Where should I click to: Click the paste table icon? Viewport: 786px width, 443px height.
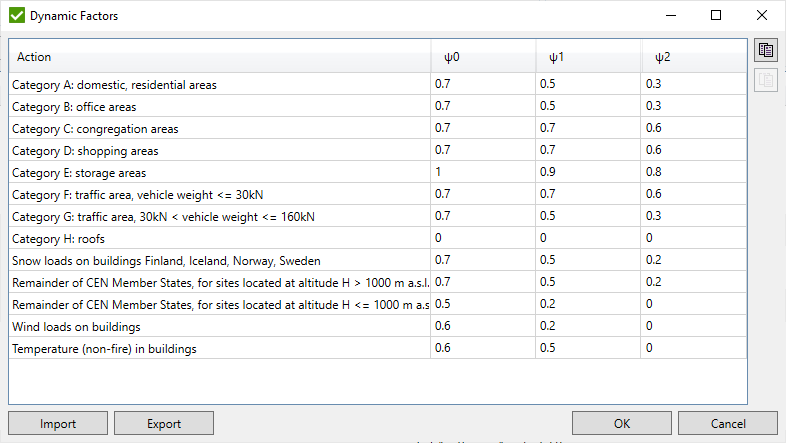pos(766,80)
